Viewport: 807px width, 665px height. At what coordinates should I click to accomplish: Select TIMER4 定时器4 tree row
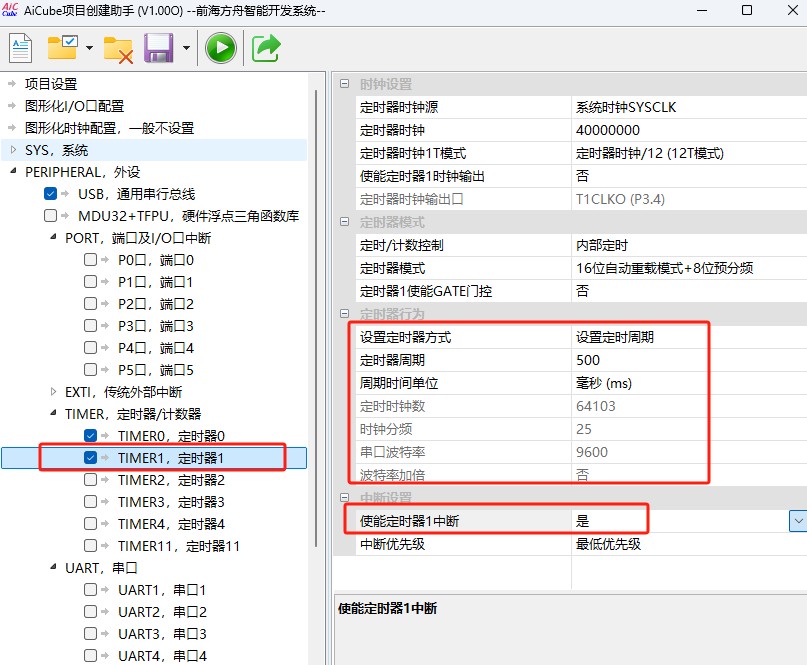coord(171,524)
